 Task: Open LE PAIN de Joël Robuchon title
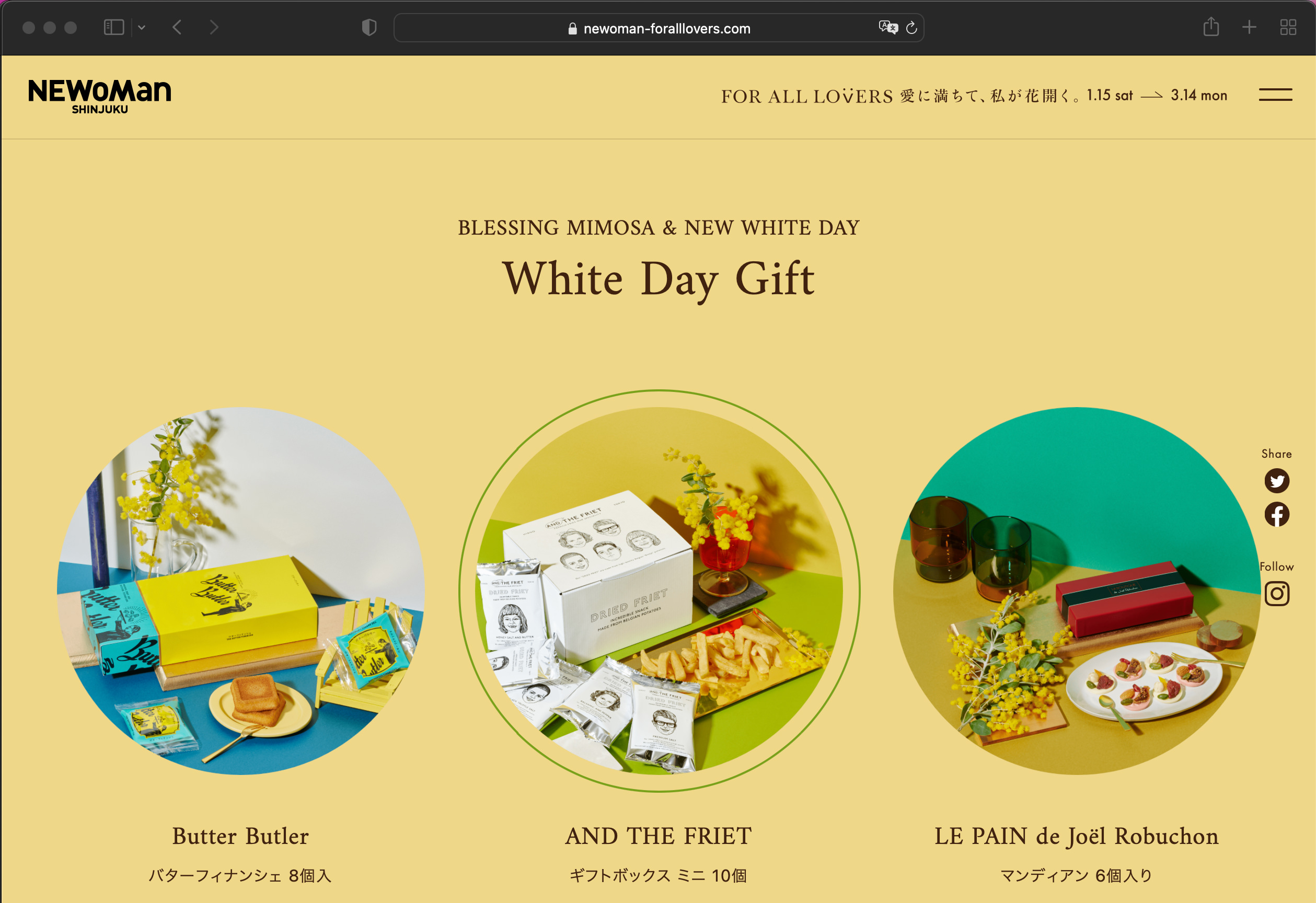[1077, 836]
